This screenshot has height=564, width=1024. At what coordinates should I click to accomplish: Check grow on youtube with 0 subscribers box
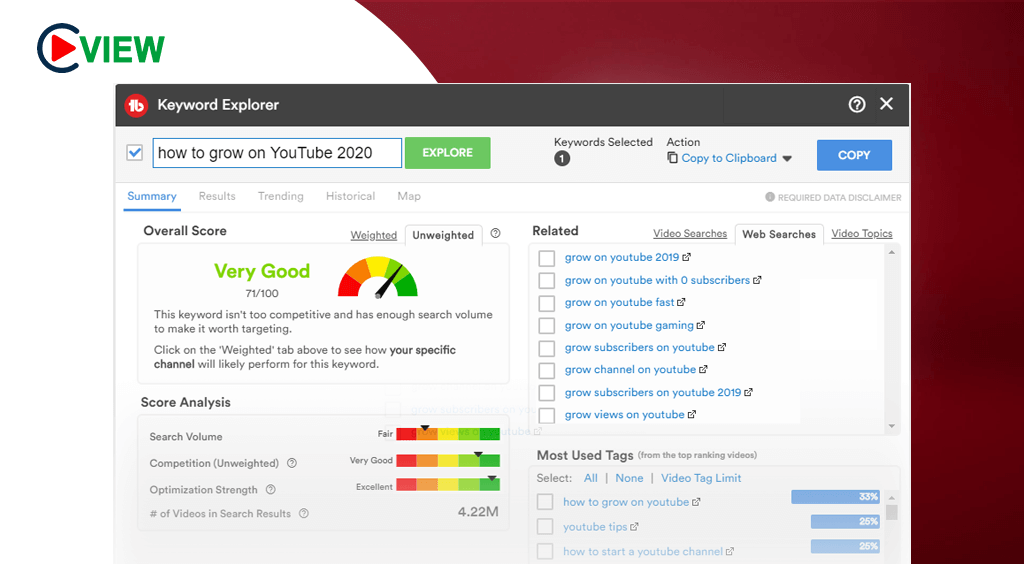coord(547,281)
